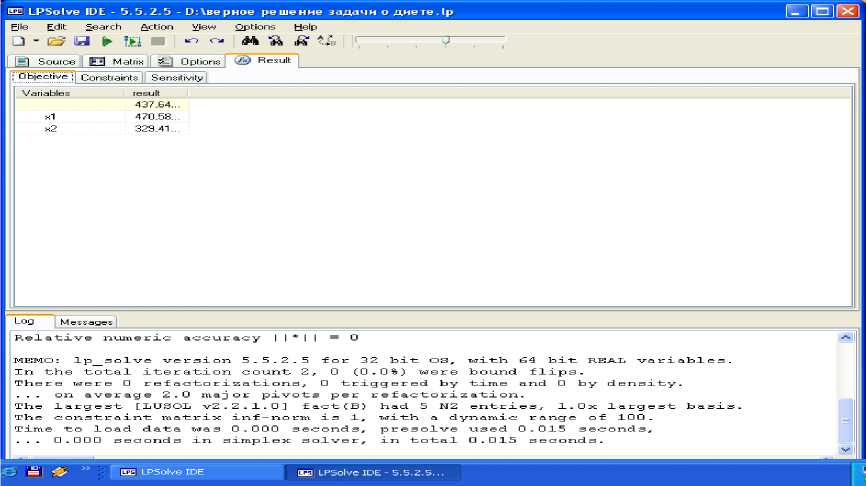This screenshot has height=486, width=866.
Task: Click the 329,41 result value
Action: tap(157, 129)
